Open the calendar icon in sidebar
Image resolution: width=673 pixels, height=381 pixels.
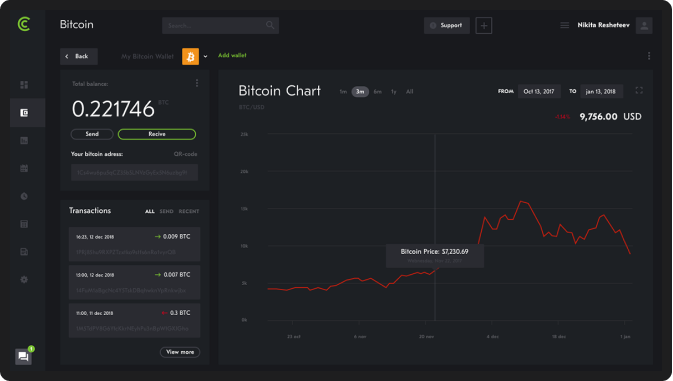[x=24, y=168]
